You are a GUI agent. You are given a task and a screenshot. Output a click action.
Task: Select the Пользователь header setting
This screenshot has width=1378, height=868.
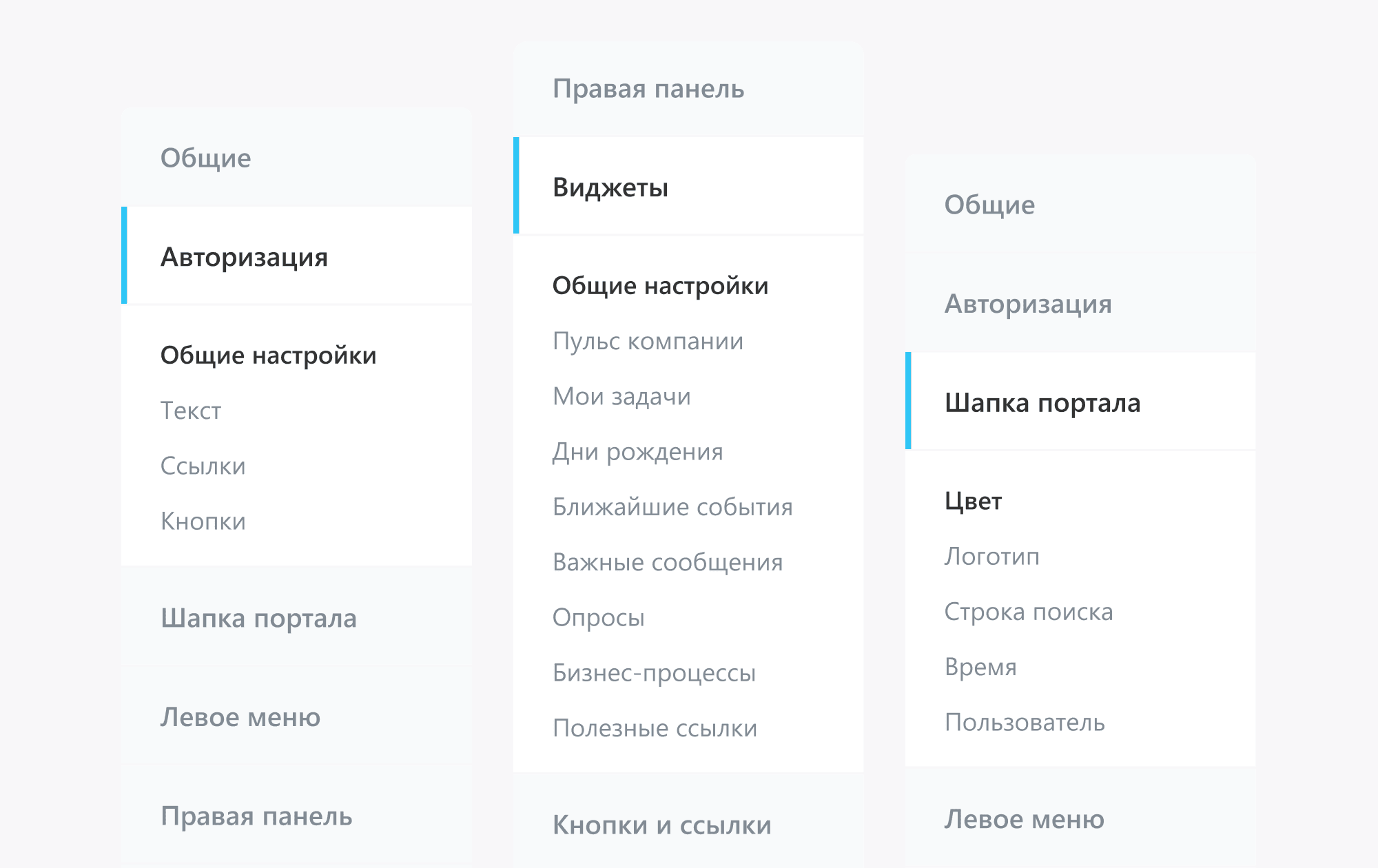1025,722
